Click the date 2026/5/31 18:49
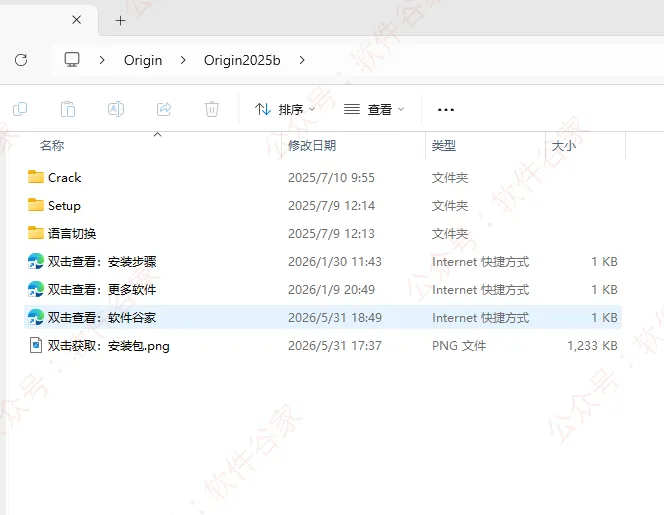This screenshot has width=664, height=515. [x=335, y=317]
